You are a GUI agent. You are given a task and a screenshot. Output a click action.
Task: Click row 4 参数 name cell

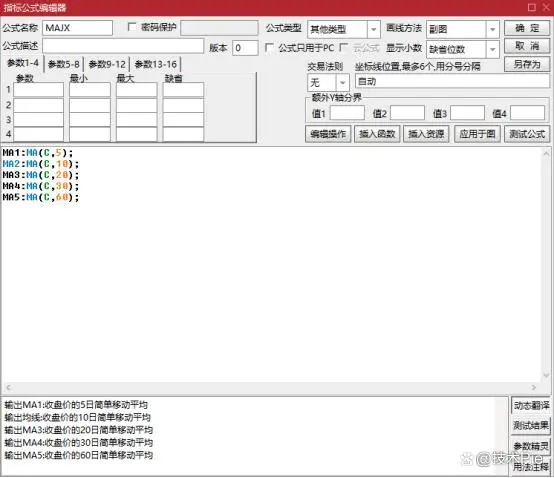39,134
